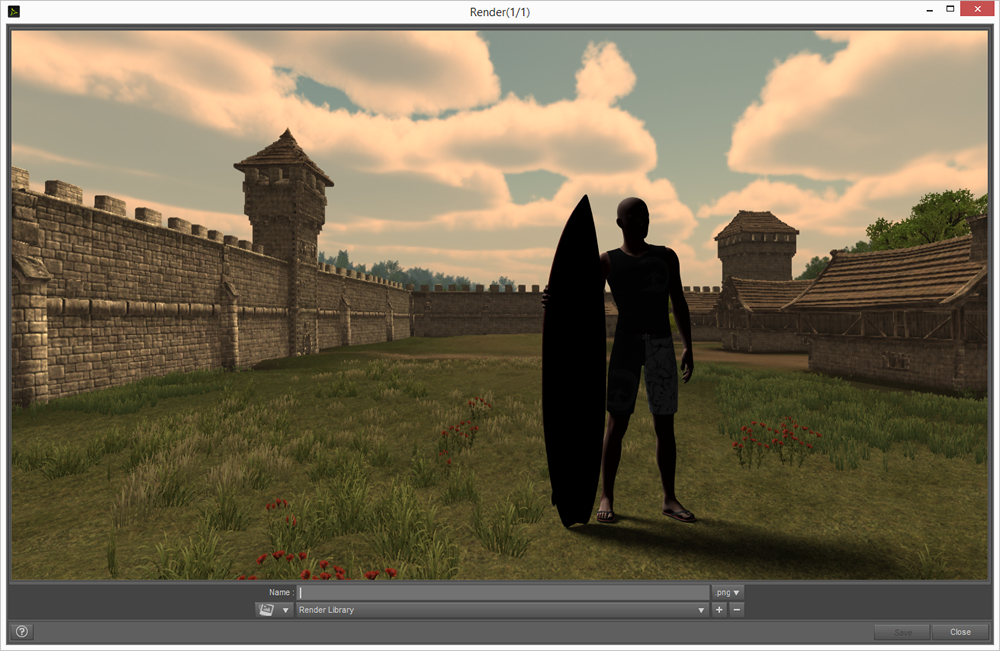Click the Save button
The image size is (1000, 651).
point(902,633)
